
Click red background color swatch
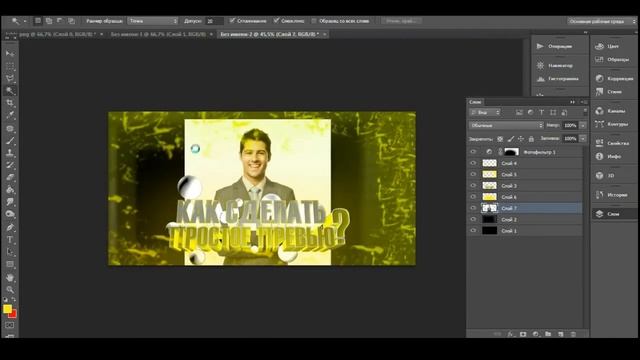click(x=13, y=315)
